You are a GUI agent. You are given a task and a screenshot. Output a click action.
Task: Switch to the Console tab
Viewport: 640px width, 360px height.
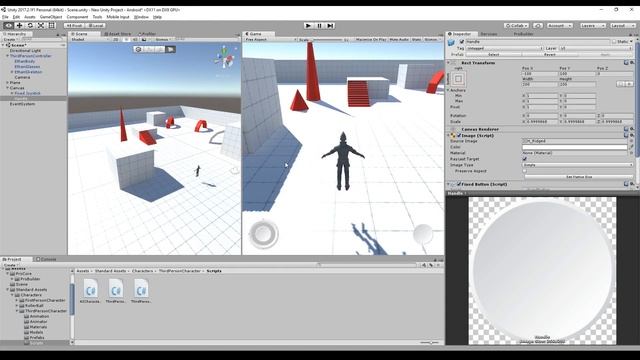[46, 259]
